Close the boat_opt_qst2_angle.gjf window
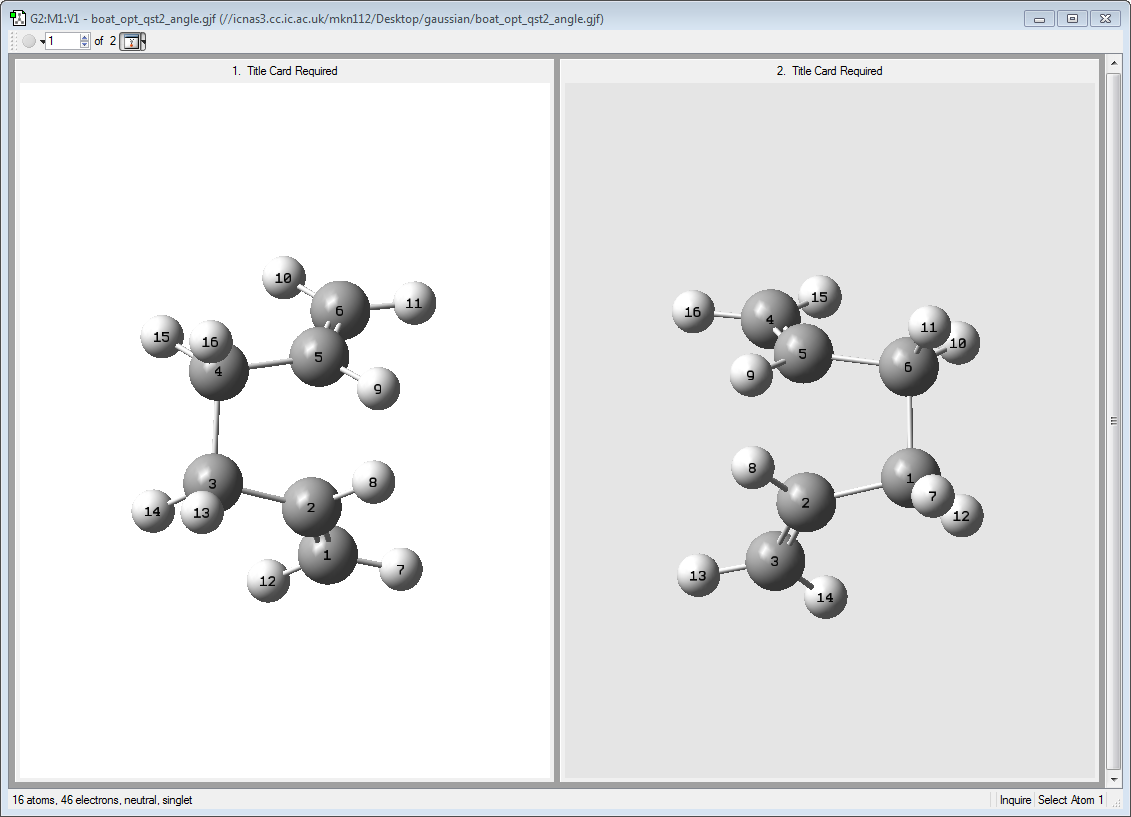 click(x=1106, y=19)
